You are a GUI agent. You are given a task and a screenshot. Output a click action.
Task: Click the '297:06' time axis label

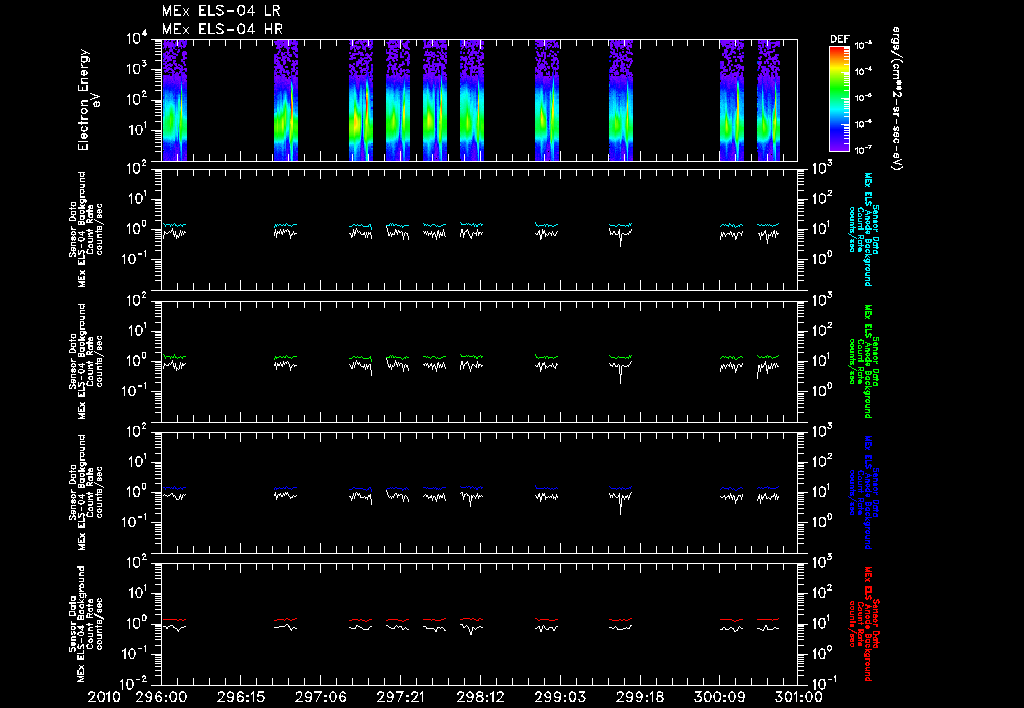pos(320,697)
